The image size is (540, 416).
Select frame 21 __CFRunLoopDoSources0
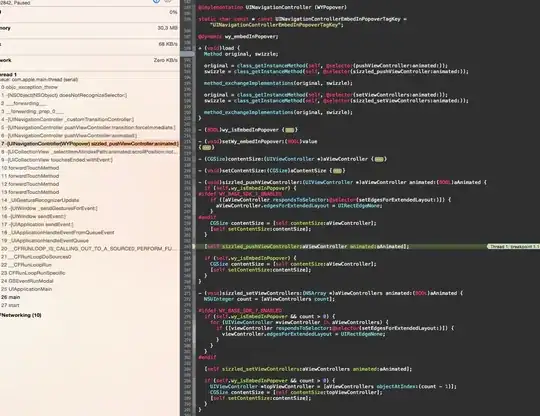click(x=36, y=257)
